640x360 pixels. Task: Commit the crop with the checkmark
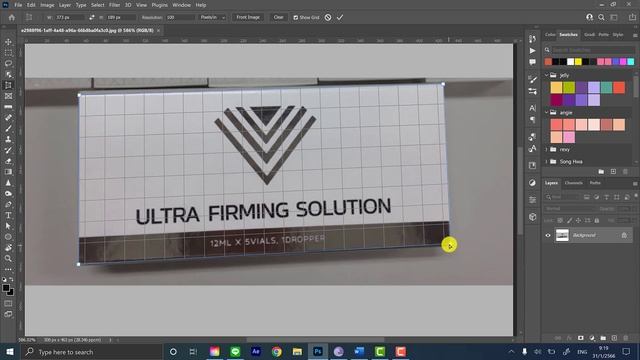click(340, 17)
